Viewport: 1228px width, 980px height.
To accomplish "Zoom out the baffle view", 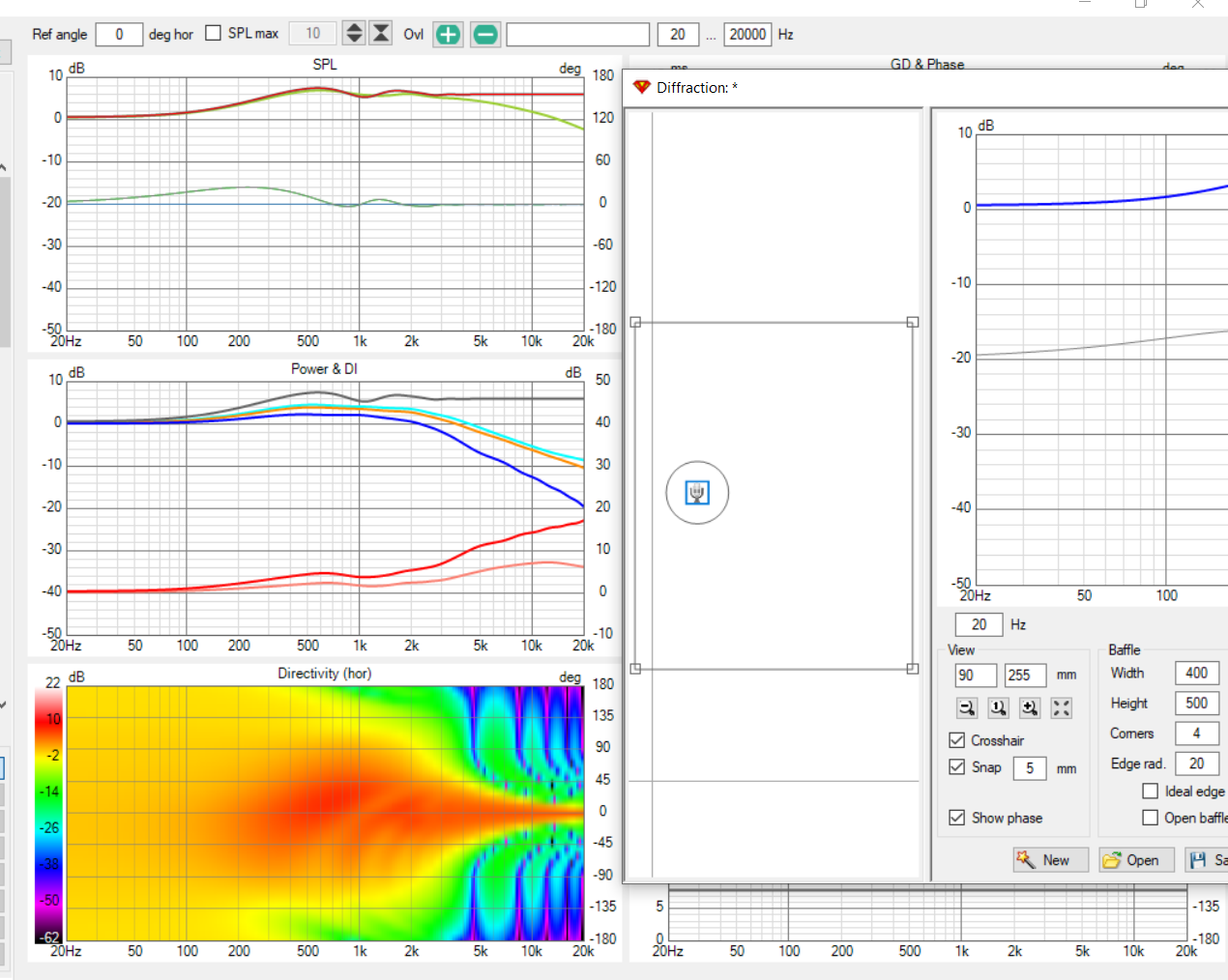I will coord(967,707).
